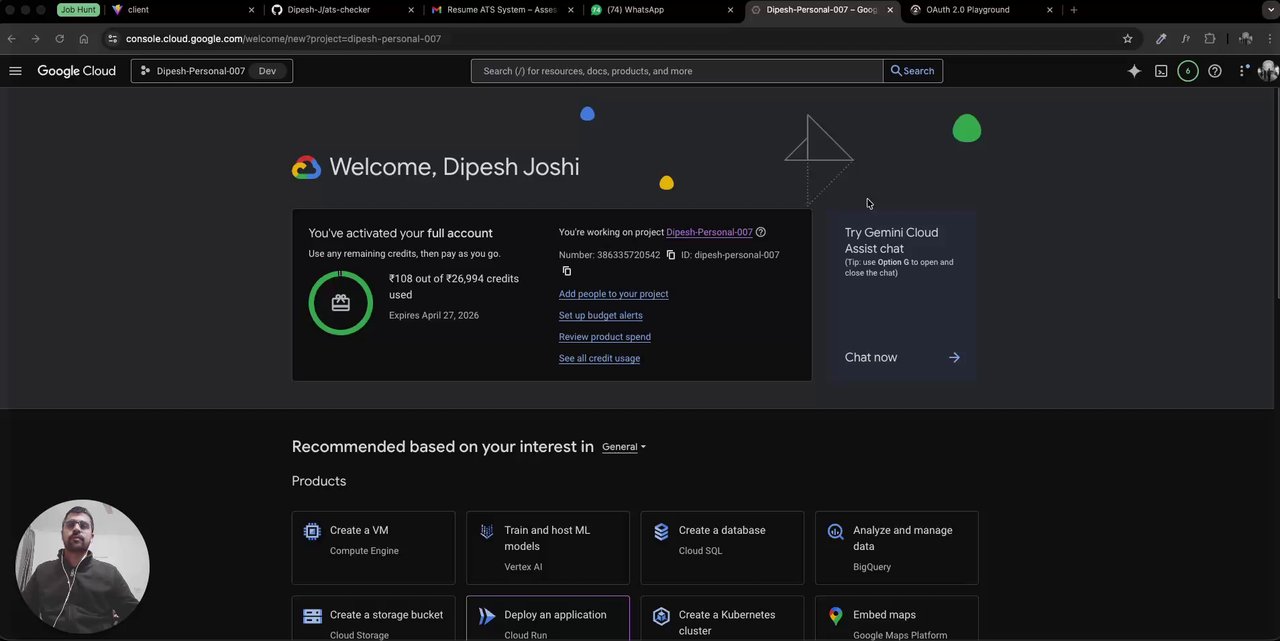
Task: Open the Deploy an application card
Action: [x=548, y=619]
